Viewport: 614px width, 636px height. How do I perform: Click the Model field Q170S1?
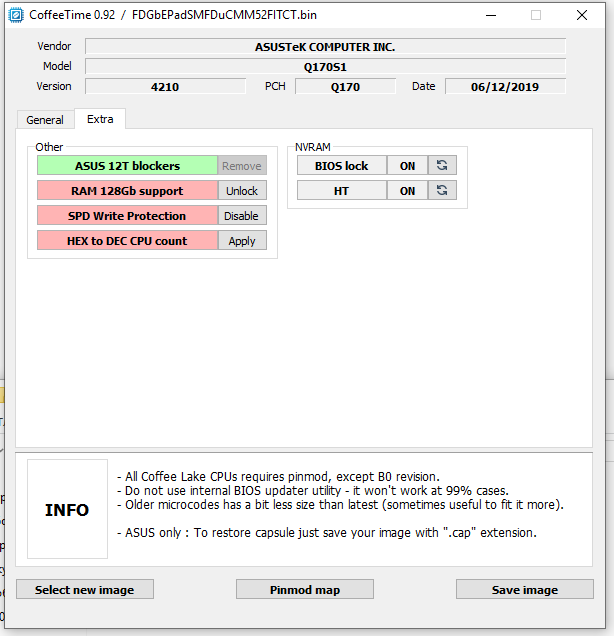tap(325, 67)
